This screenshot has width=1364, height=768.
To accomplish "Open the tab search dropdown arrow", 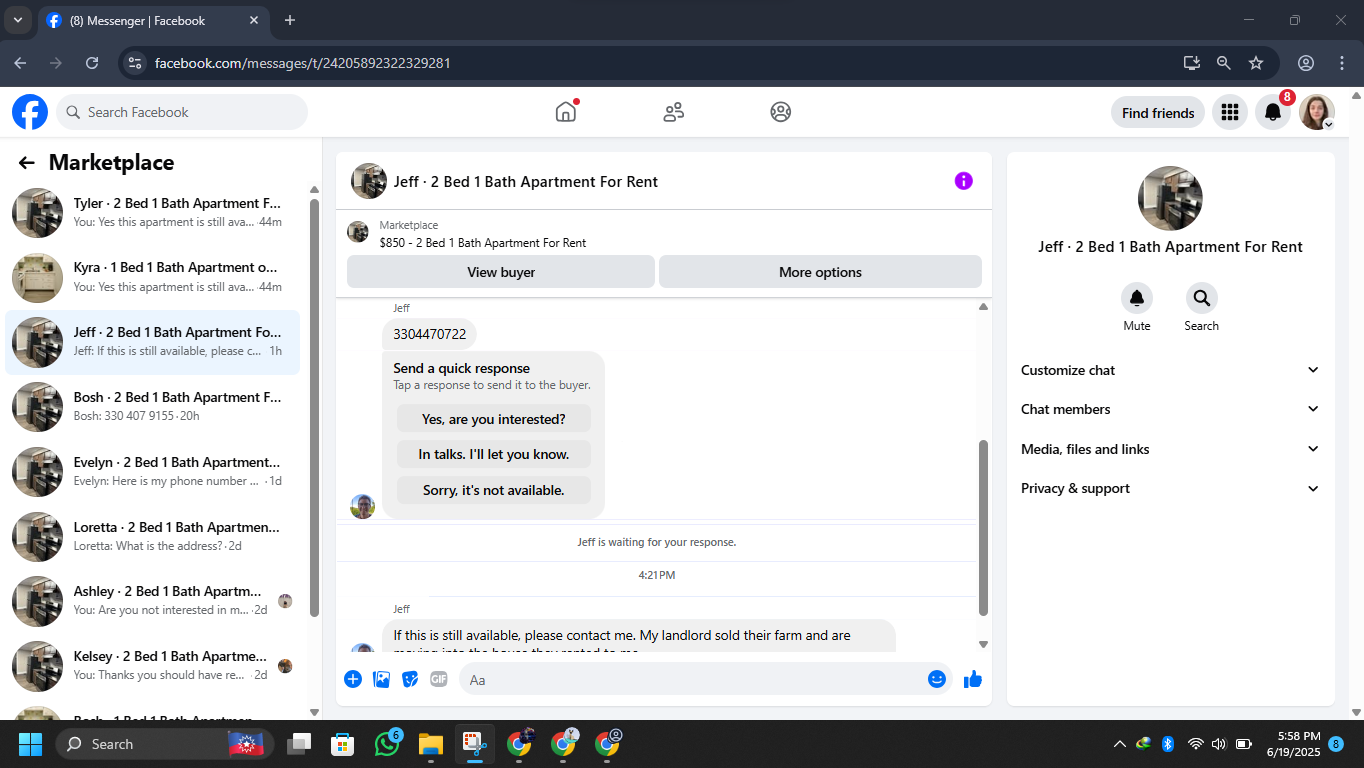I will point(17,20).
